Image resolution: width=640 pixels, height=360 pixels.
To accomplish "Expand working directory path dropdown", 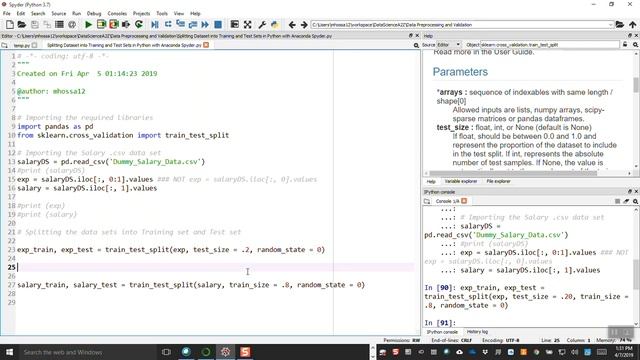I will 611,25.
